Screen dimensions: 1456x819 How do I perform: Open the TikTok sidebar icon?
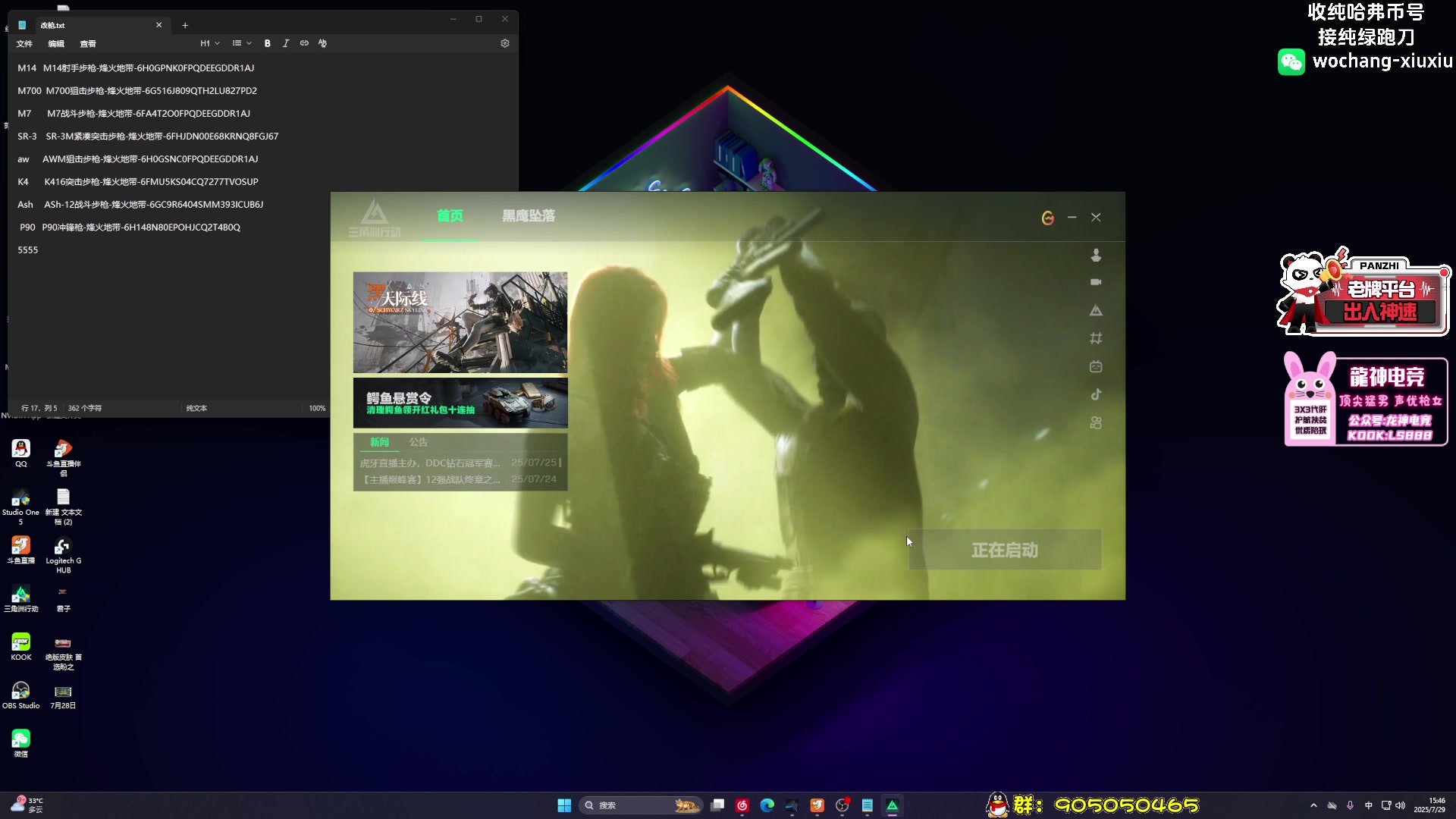coord(1096,394)
